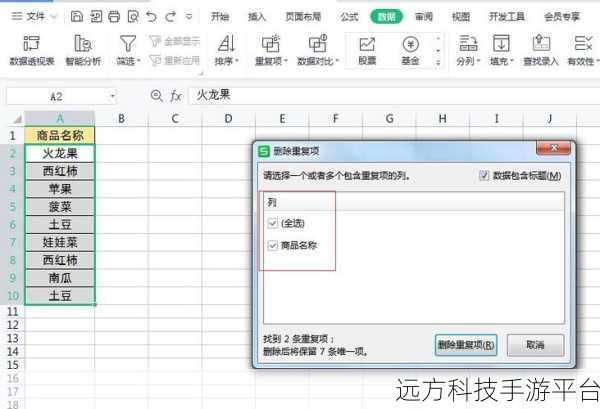Click the 智能分析 icon
Image resolution: width=600 pixels, height=409 pixels.
click(83, 43)
